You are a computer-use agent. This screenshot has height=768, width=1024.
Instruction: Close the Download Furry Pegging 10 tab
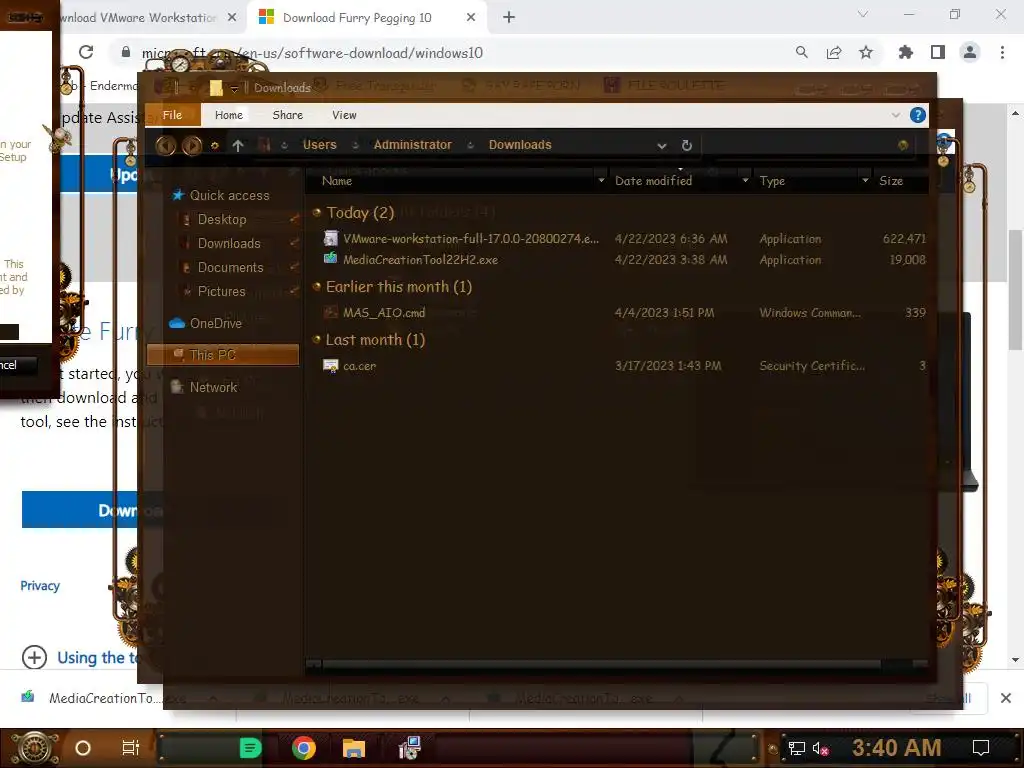click(471, 18)
